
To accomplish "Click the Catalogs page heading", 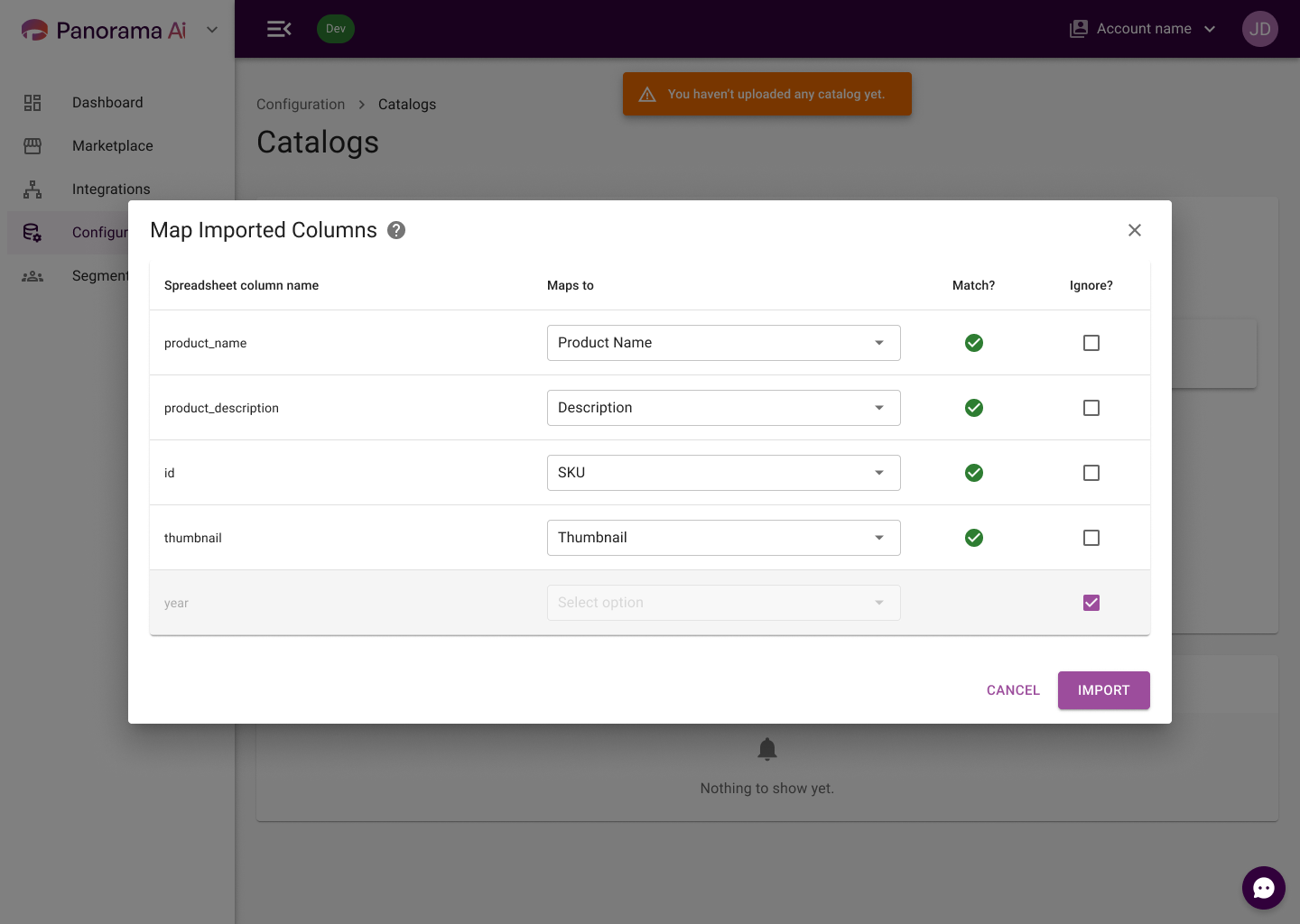I will pos(318,143).
